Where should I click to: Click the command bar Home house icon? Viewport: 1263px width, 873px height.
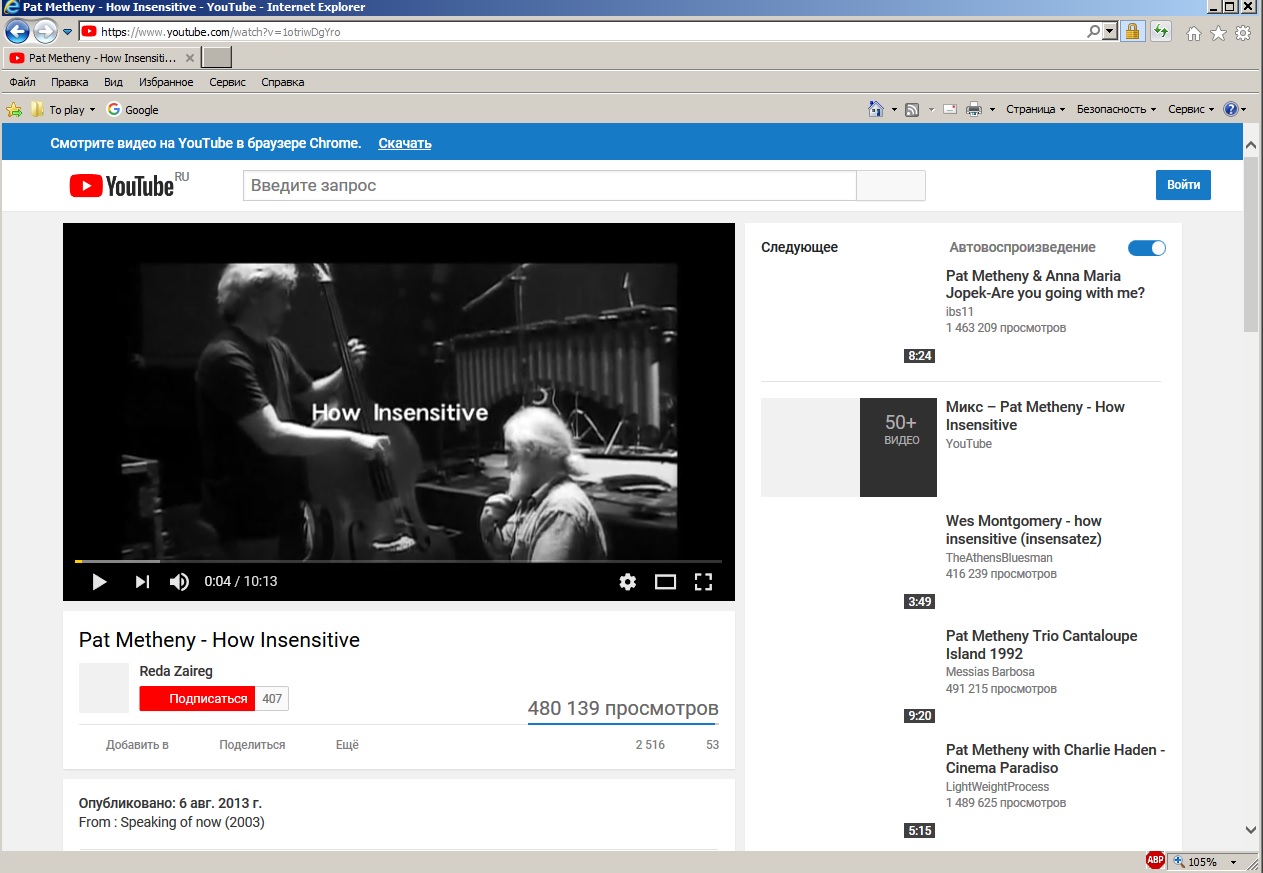(x=876, y=109)
